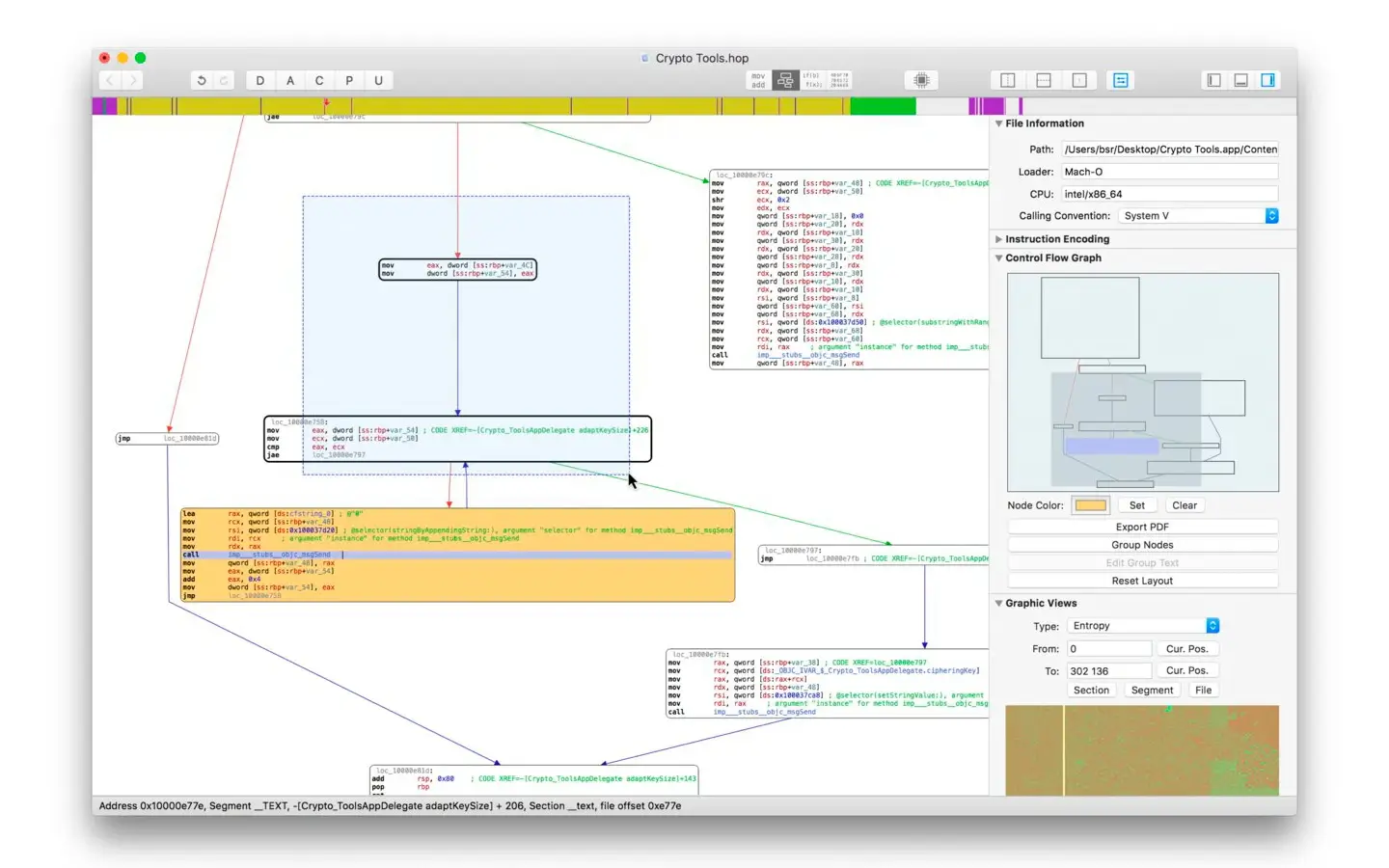Switch to assembly (mov add) view mode
This screenshot has width=1389, height=868.
pos(758,81)
